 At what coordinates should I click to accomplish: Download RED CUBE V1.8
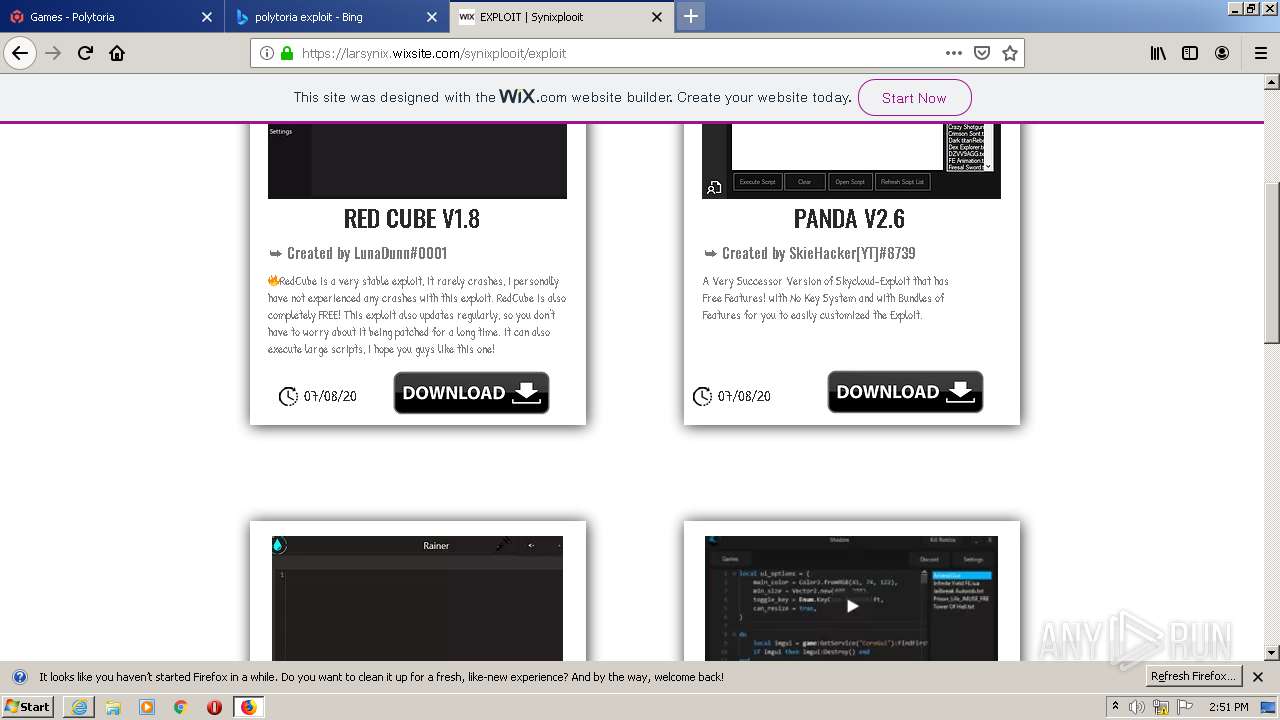pyautogui.click(x=471, y=393)
